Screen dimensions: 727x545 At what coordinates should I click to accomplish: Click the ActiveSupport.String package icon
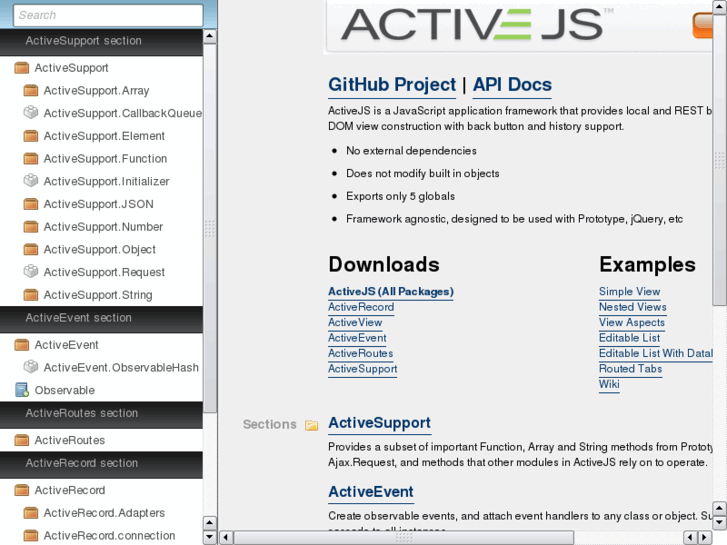tap(31, 295)
